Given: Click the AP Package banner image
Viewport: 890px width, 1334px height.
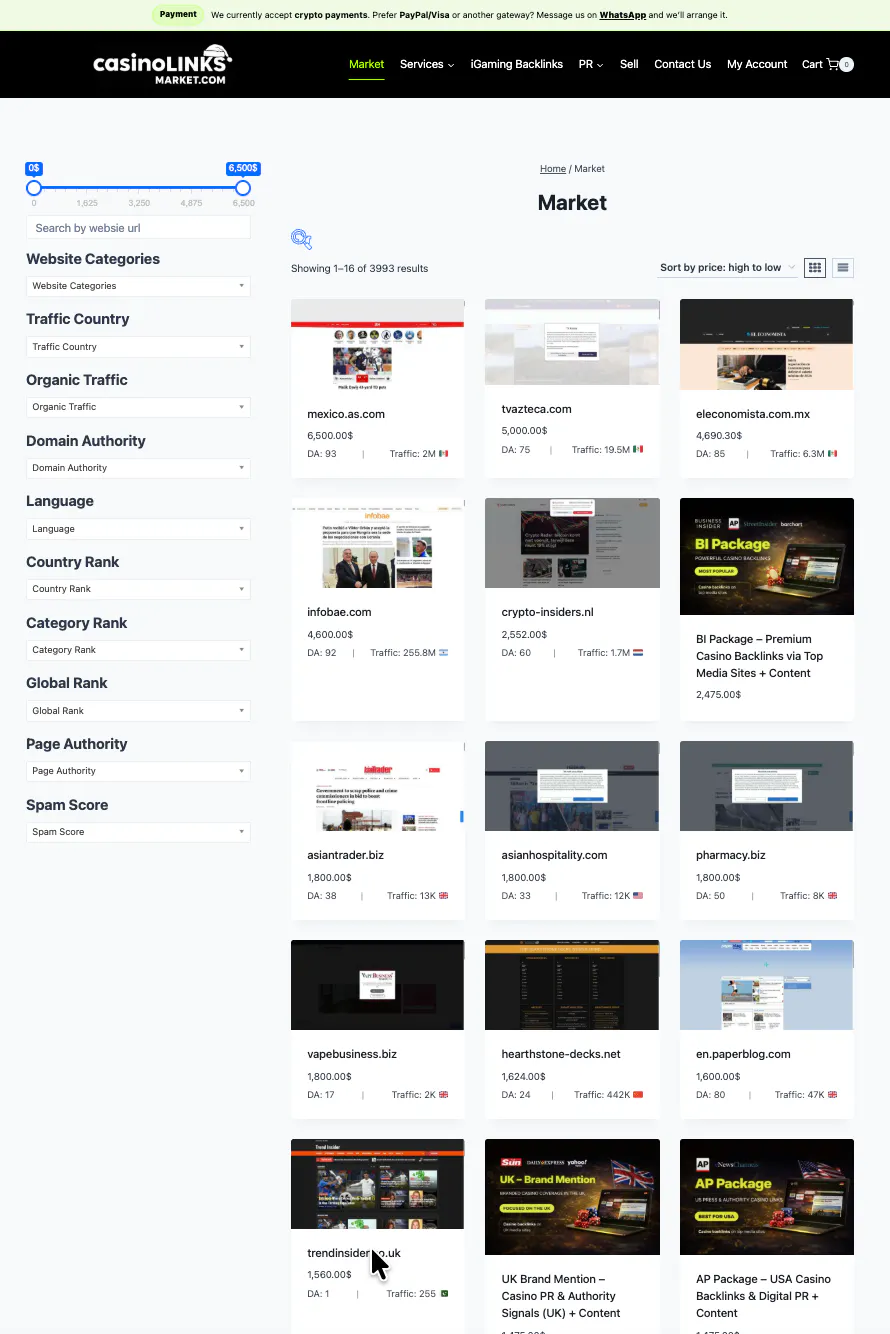Looking at the screenshot, I should coord(767,1197).
